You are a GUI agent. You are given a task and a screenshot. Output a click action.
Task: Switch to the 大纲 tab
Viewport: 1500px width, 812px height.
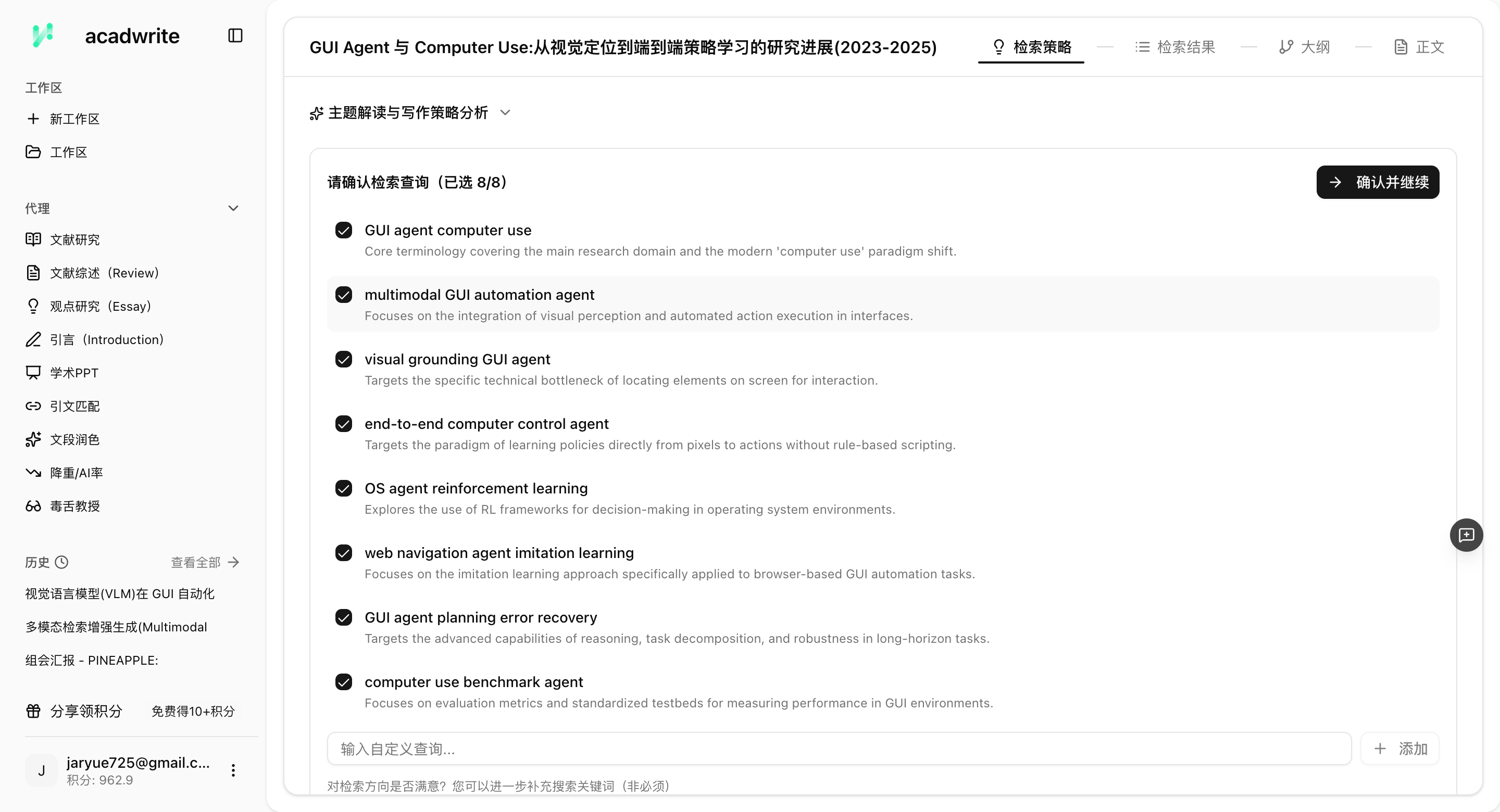(x=1304, y=46)
